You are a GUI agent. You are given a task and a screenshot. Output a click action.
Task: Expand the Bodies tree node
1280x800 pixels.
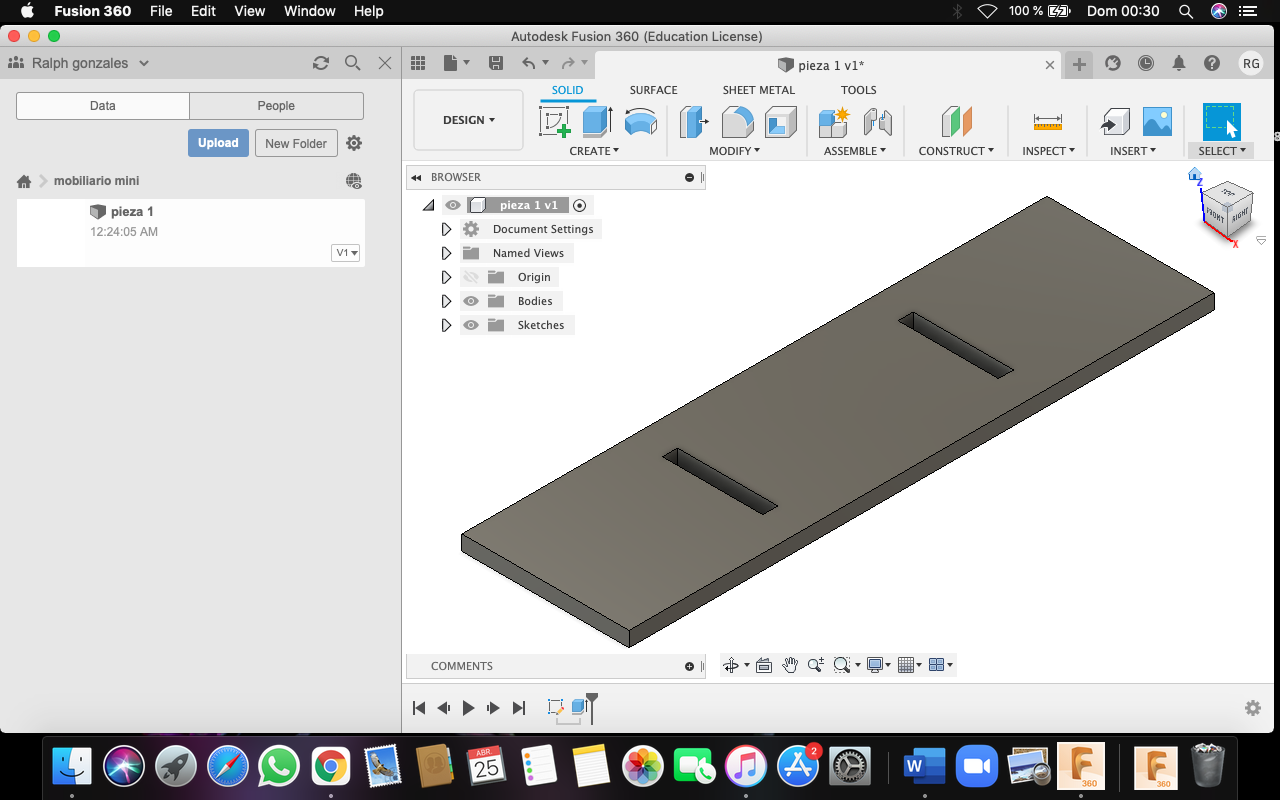[446, 301]
